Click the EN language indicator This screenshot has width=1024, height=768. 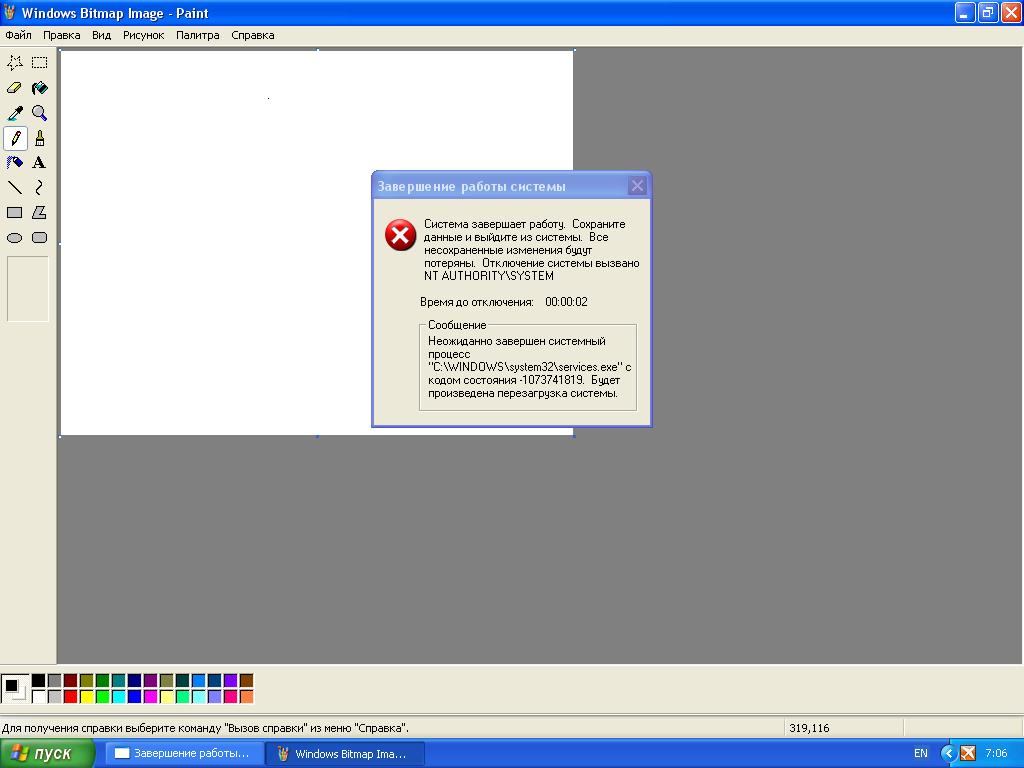coord(921,754)
